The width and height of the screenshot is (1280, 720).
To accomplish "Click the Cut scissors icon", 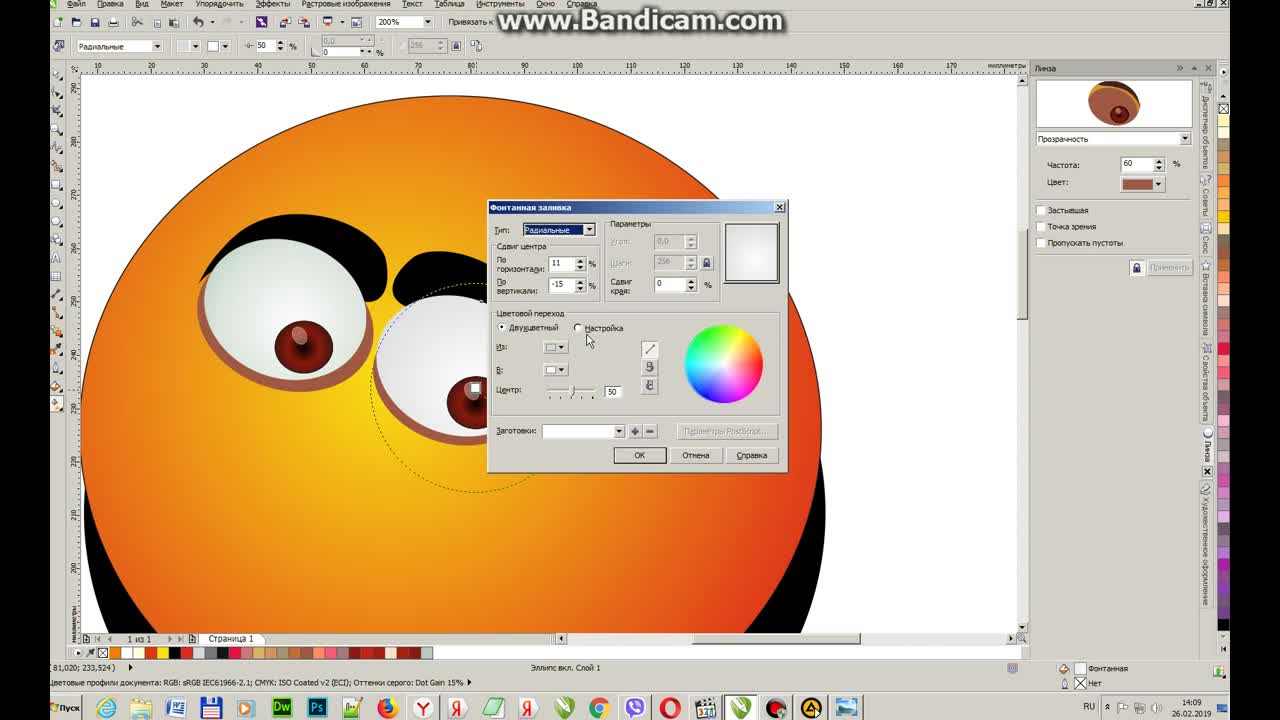I will point(137,22).
